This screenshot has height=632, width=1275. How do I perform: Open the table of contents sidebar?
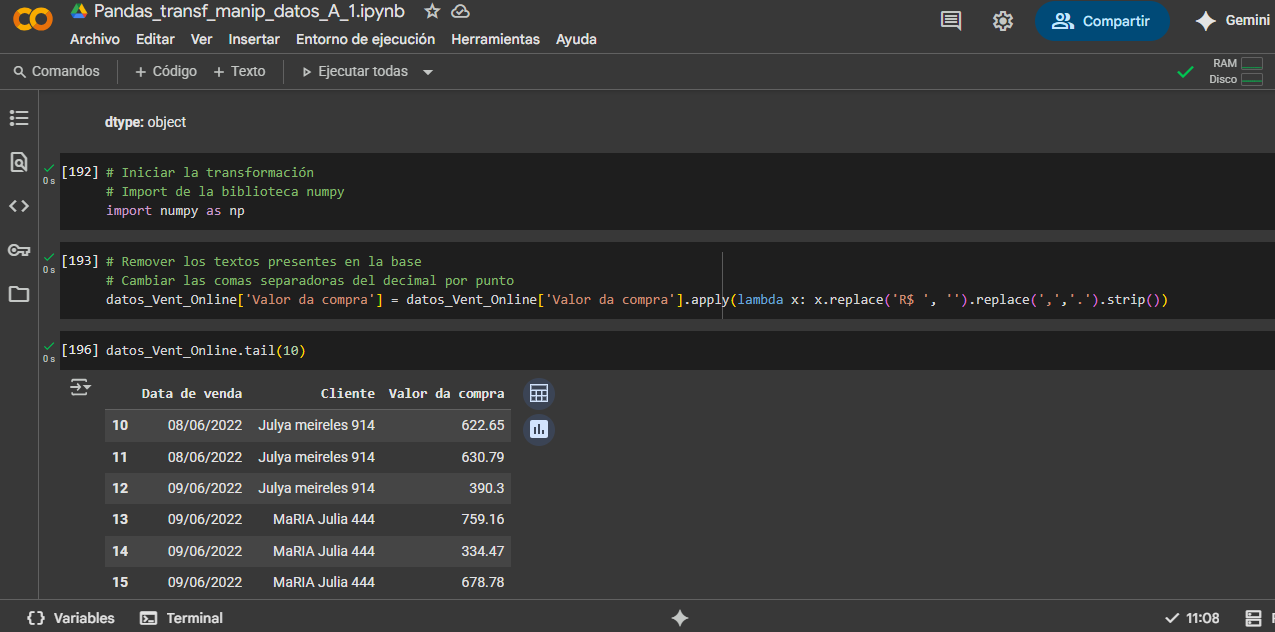click(19, 118)
